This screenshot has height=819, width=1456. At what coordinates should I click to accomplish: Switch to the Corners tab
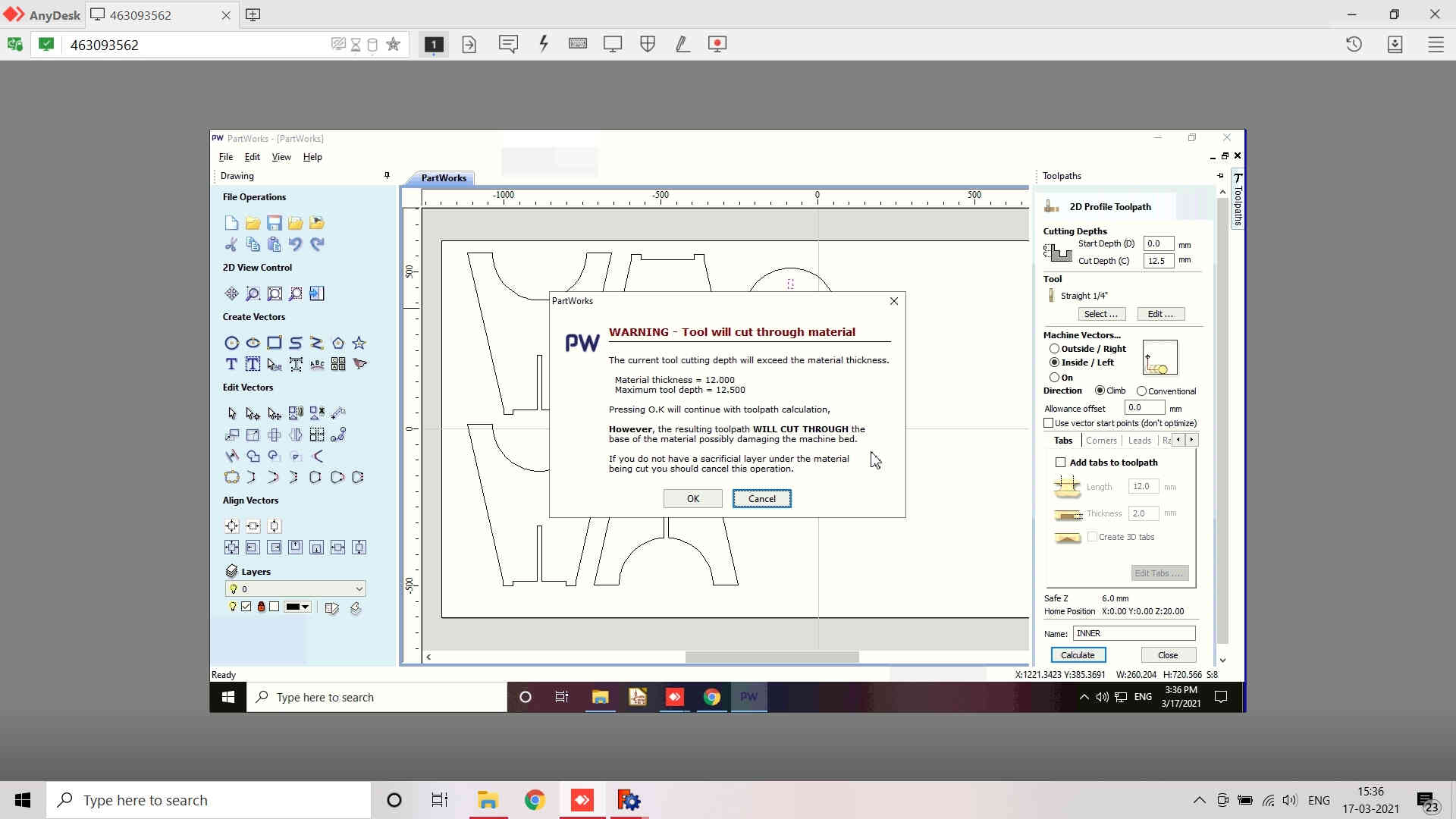[x=1101, y=441]
